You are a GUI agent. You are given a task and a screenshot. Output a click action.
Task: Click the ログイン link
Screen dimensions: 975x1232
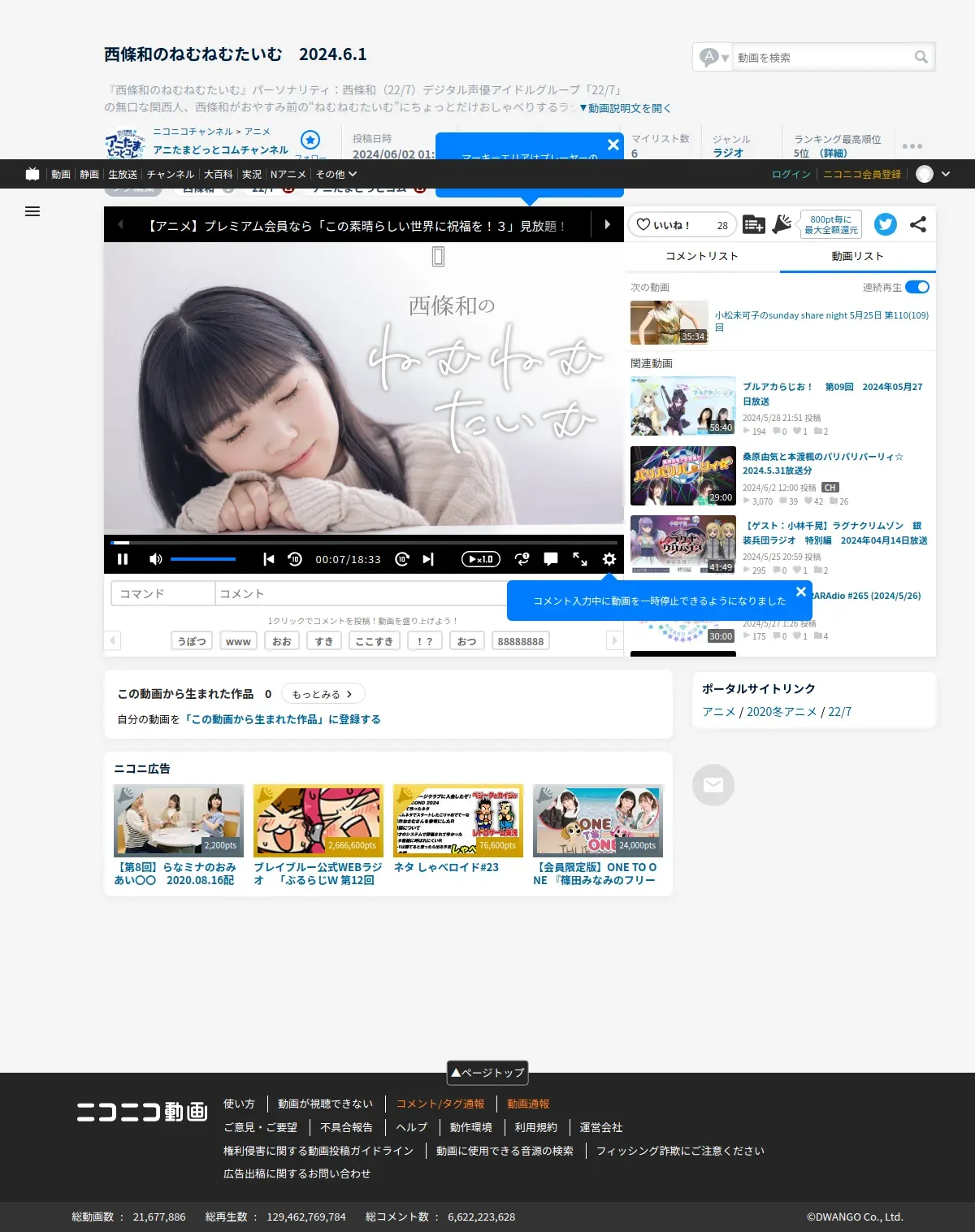tap(791, 174)
